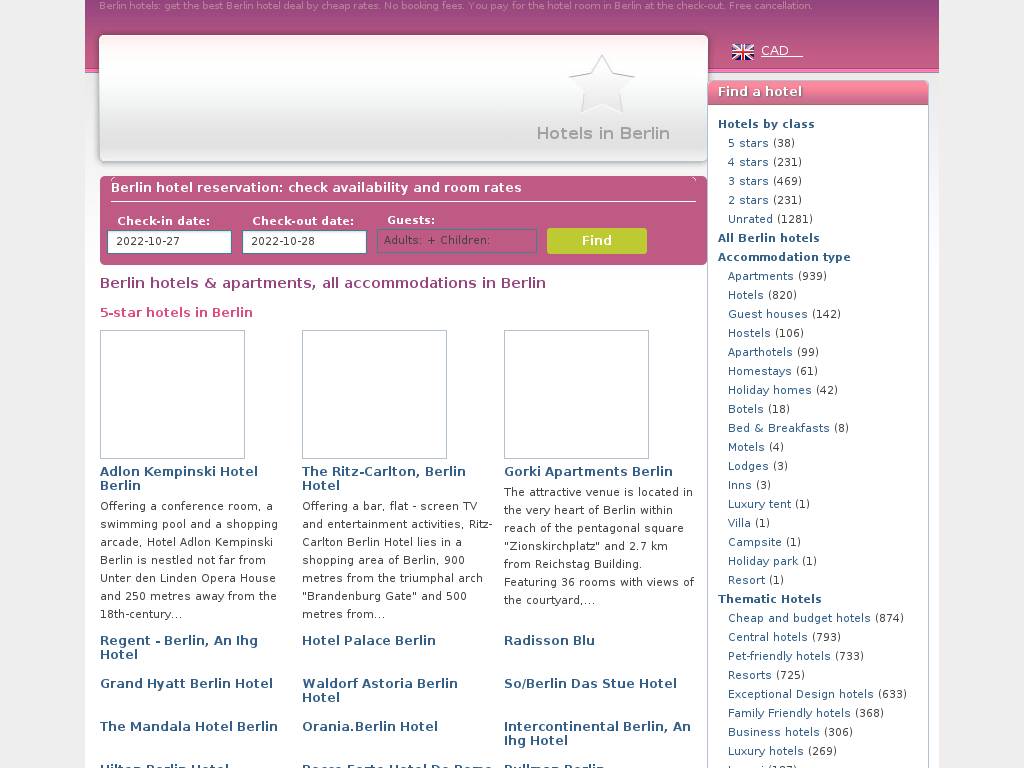Click the star logo above Hotels in Berlin

click(601, 85)
